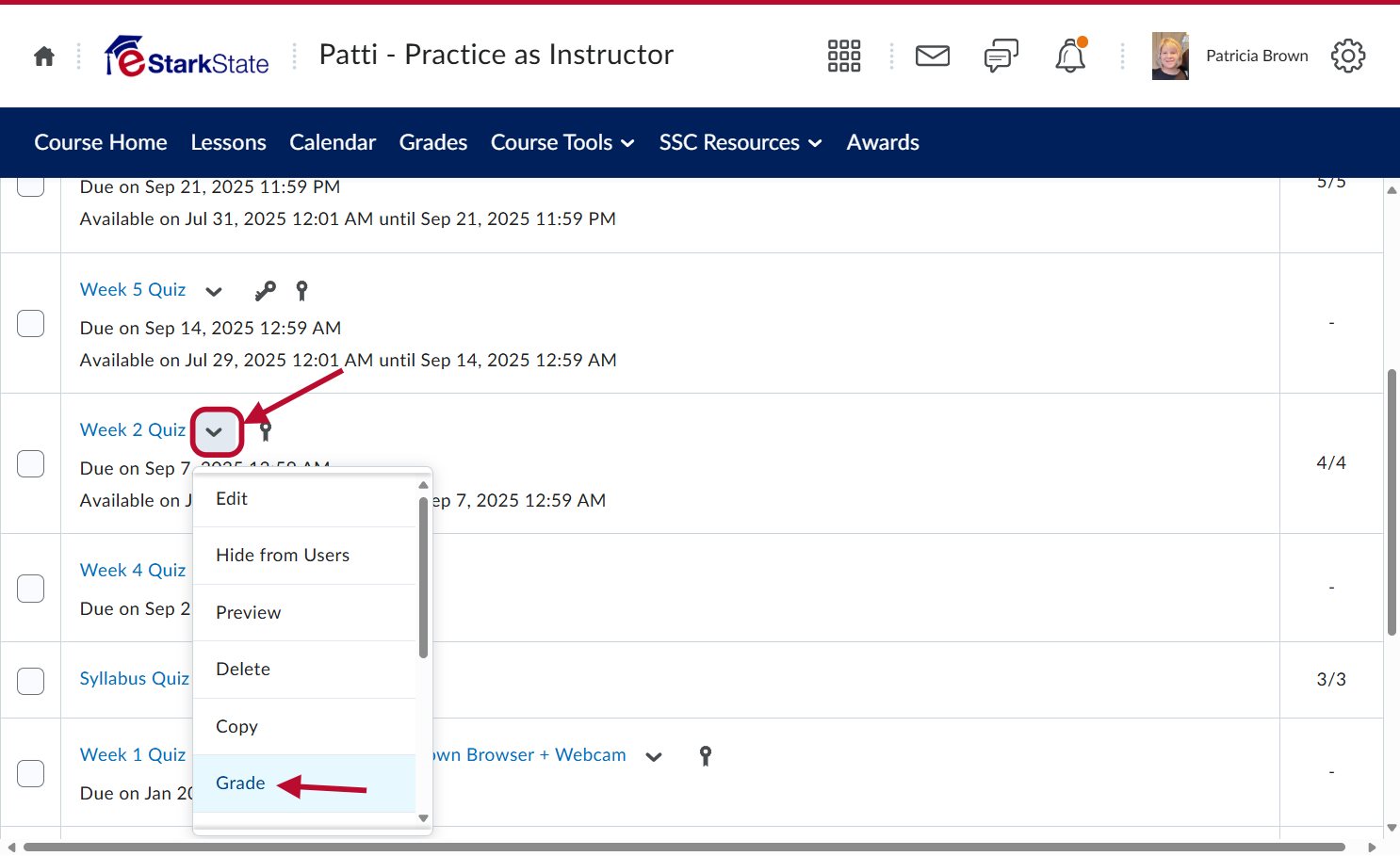Click the page scrollbar's down arrow
The height and width of the screenshot is (856, 1400).
point(1392,829)
